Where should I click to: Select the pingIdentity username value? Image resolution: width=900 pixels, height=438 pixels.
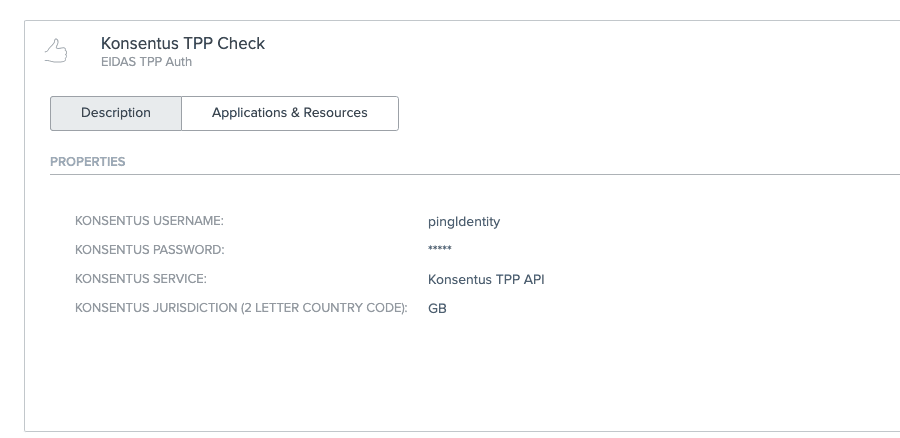coord(464,222)
